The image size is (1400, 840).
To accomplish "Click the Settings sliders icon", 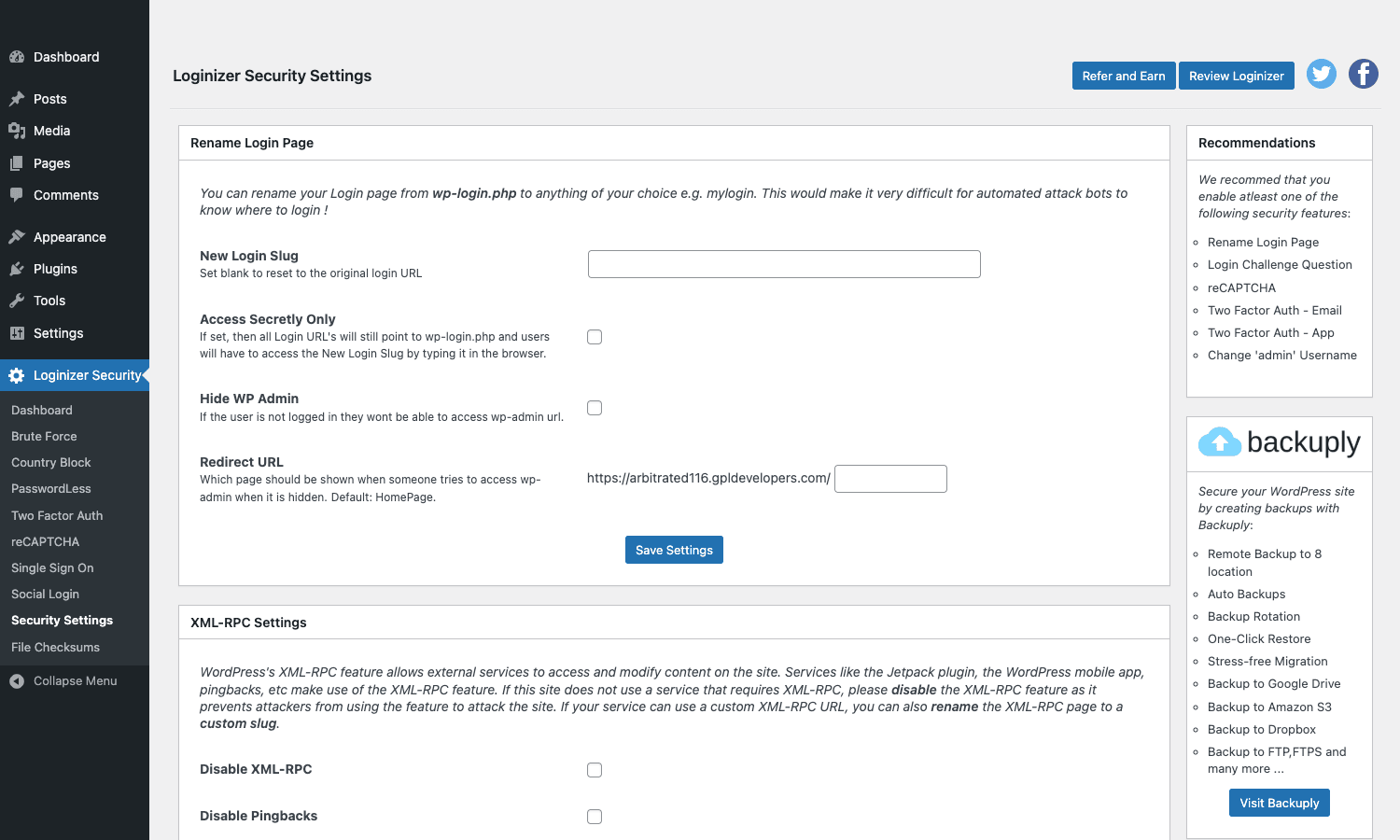I will click(x=17, y=333).
